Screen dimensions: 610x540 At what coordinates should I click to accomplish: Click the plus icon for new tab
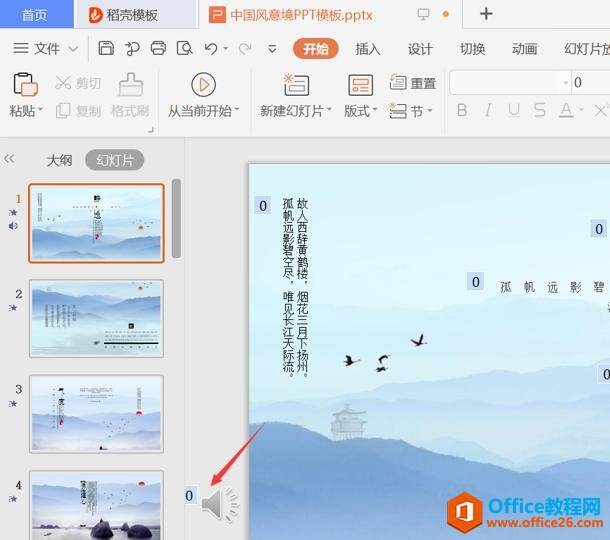tap(486, 14)
